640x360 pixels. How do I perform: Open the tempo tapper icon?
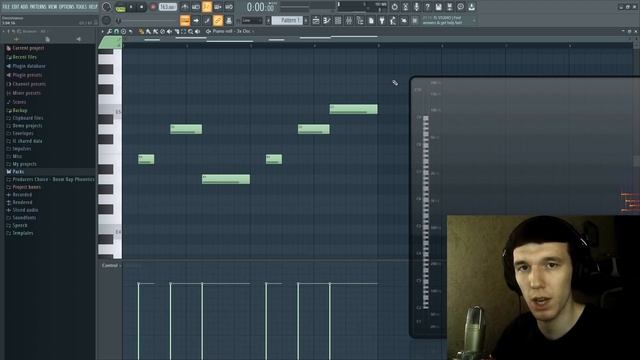click(x=393, y=20)
